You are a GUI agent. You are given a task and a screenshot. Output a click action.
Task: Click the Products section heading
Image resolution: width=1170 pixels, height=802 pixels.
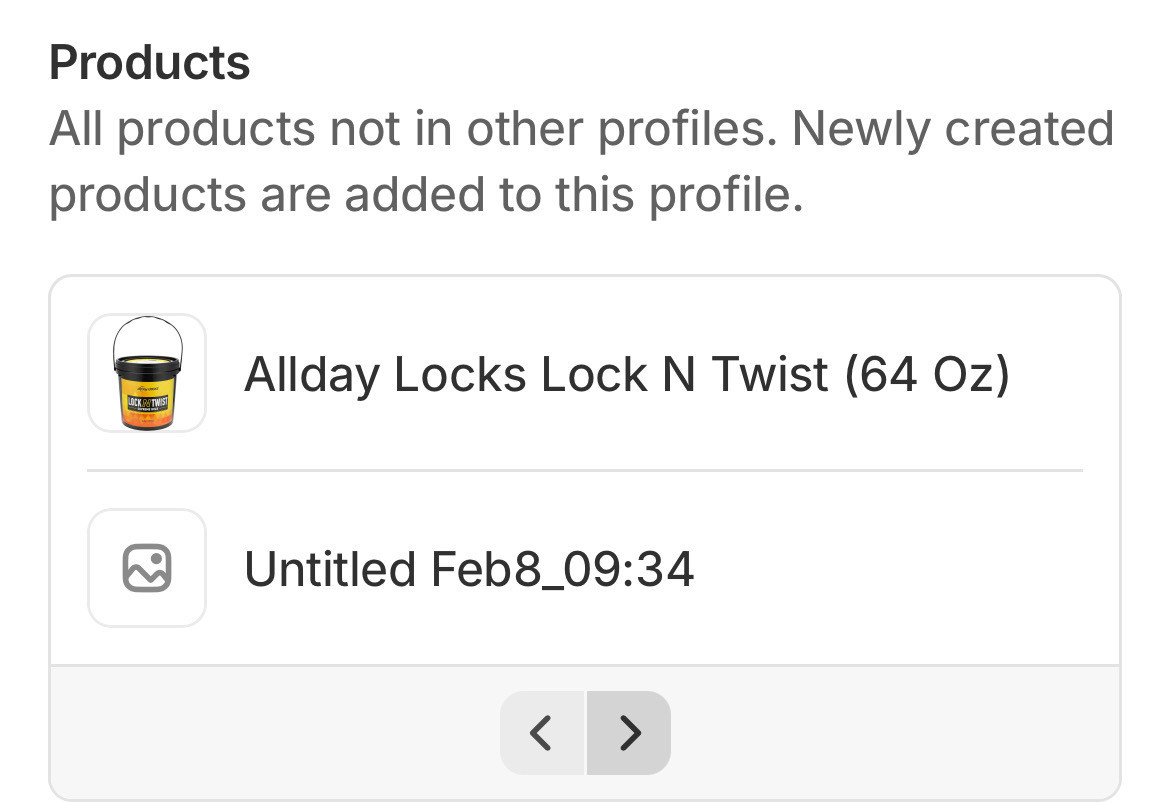coord(149,63)
